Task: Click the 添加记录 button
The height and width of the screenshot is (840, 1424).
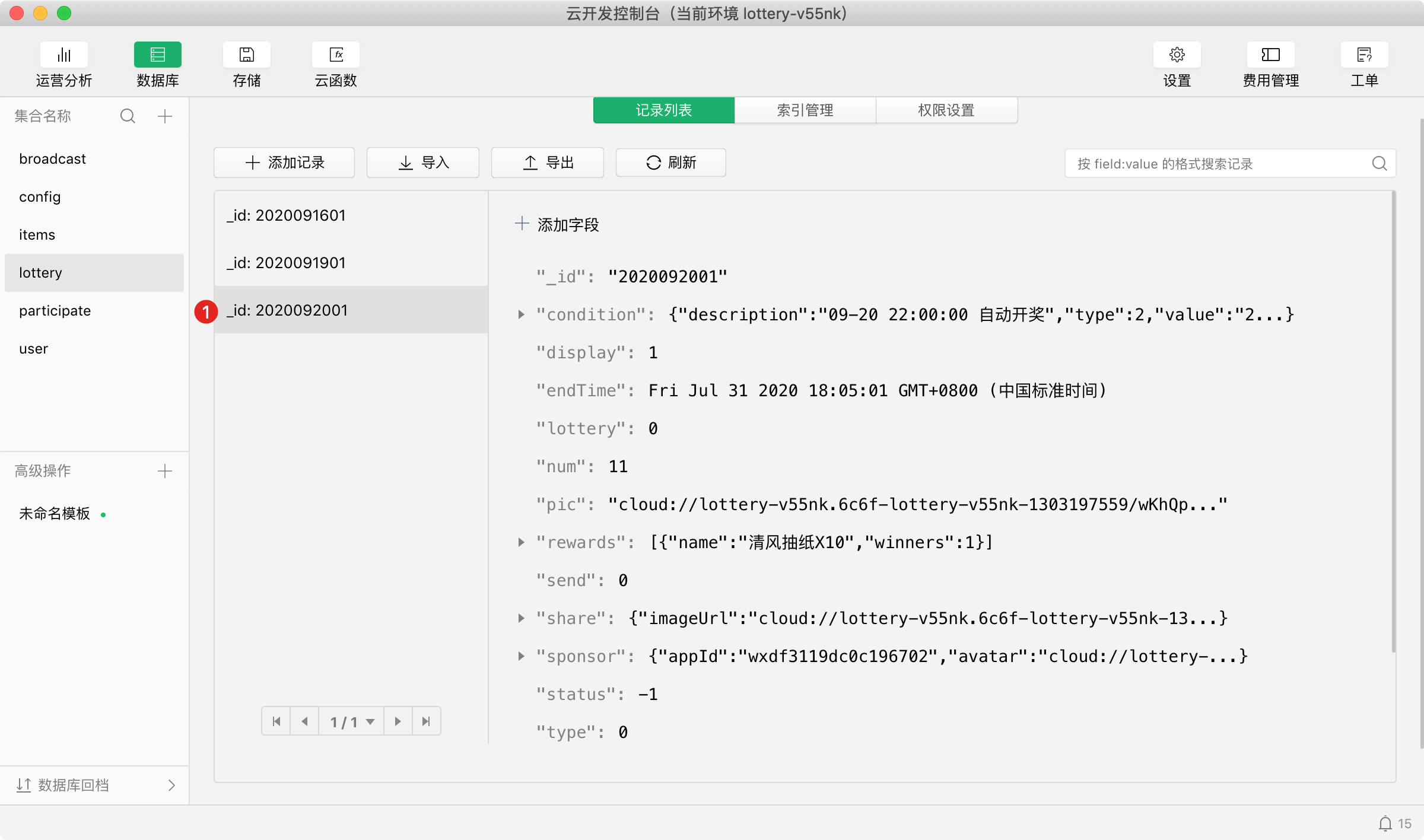Action: [284, 163]
